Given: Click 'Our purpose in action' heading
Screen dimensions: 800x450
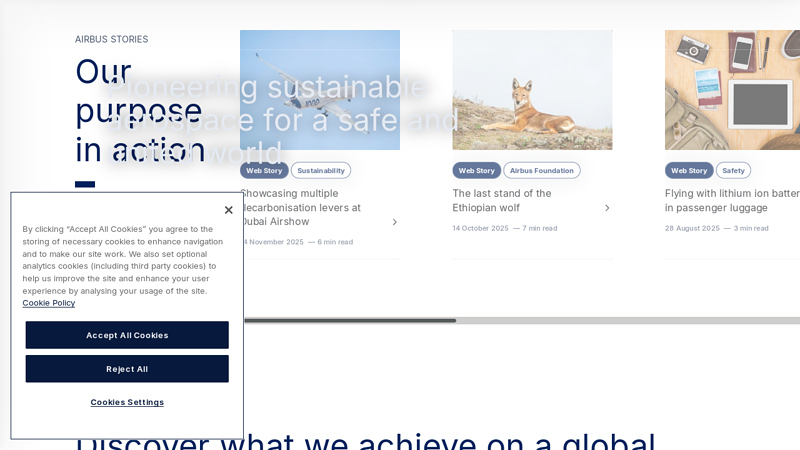Looking at the screenshot, I should click(140, 111).
